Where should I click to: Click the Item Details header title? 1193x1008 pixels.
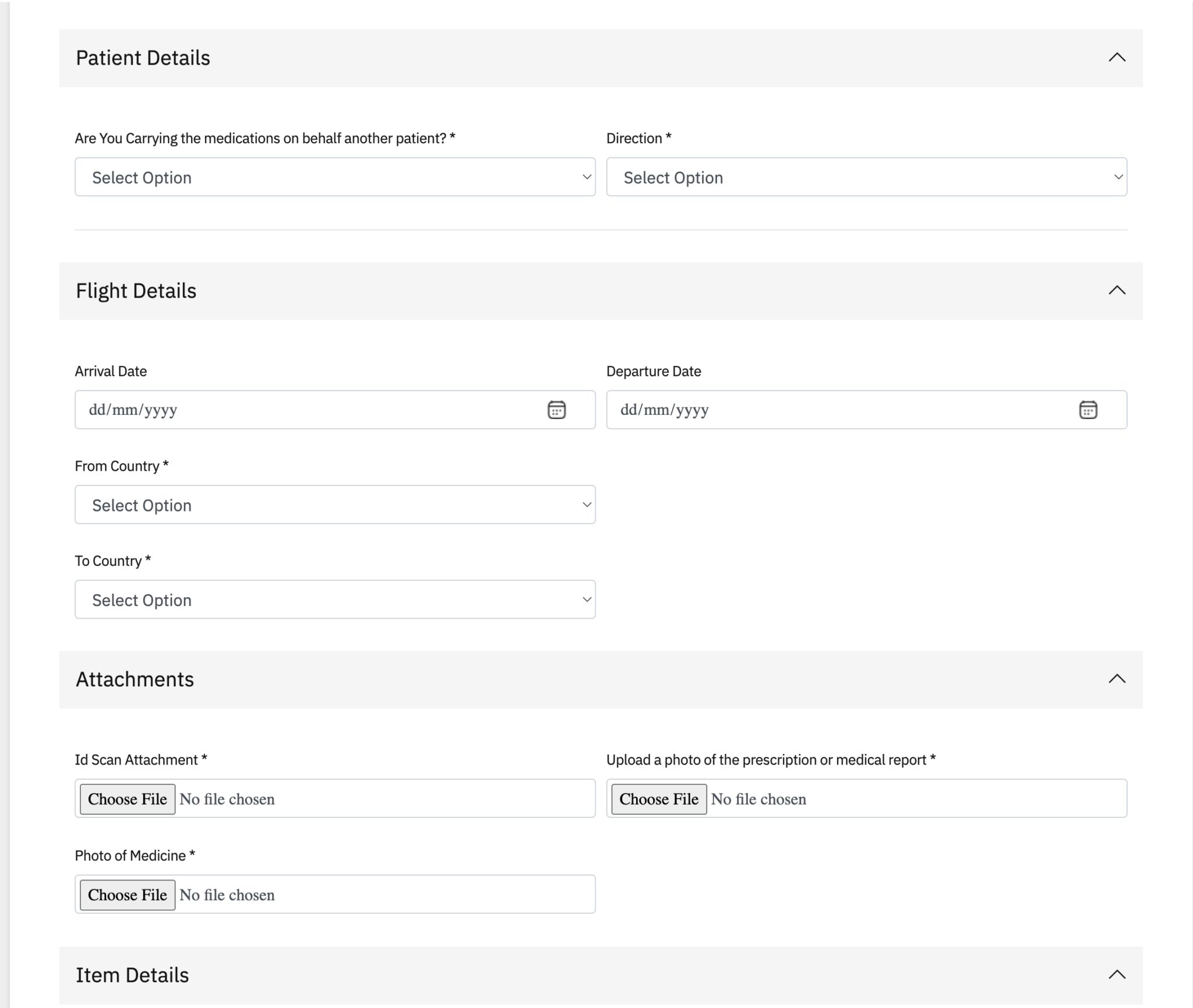pyautogui.click(x=132, y=975)
